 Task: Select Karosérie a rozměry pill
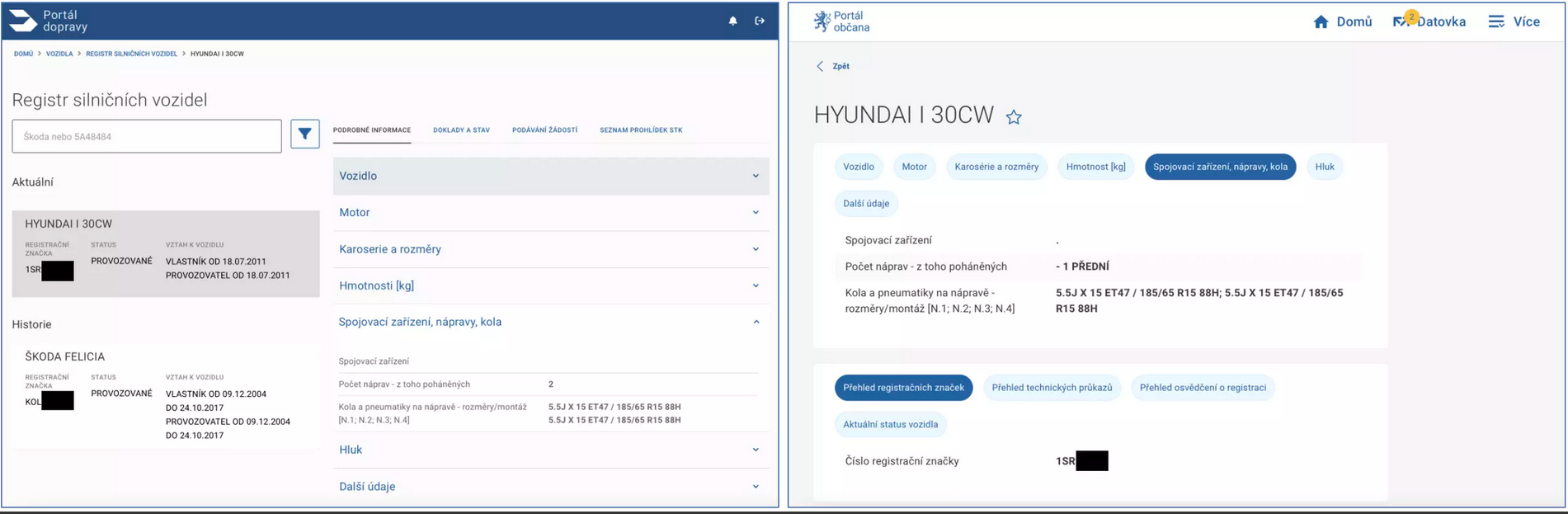coord(996,167)
